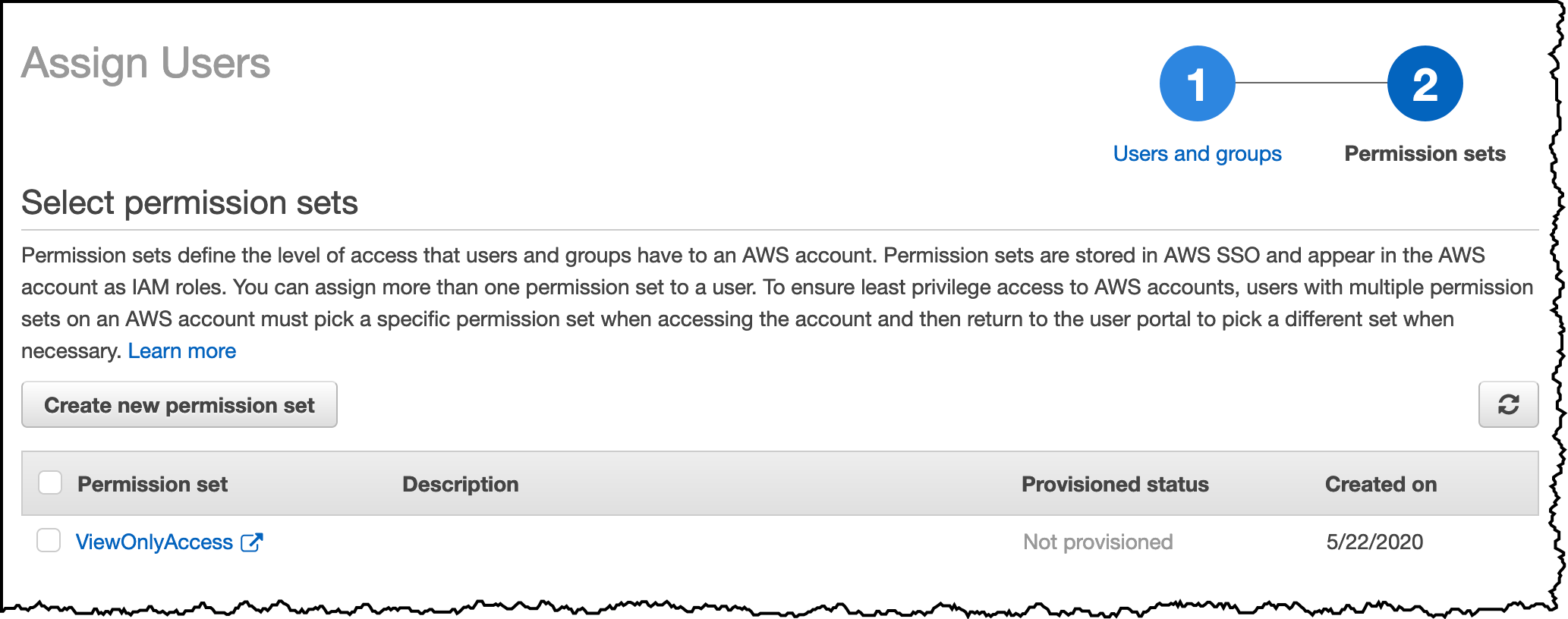The image size is (1568, 619).
Task: Return to Users and groups step
Action: tap(1197, 154)
